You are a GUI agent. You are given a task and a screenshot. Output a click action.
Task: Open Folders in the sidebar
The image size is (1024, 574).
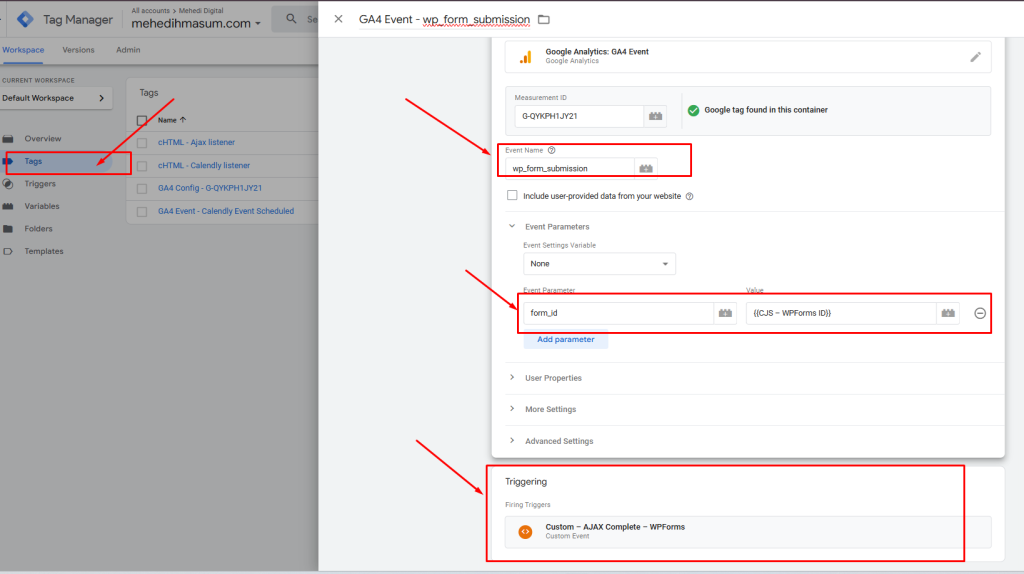pos(39,229)
